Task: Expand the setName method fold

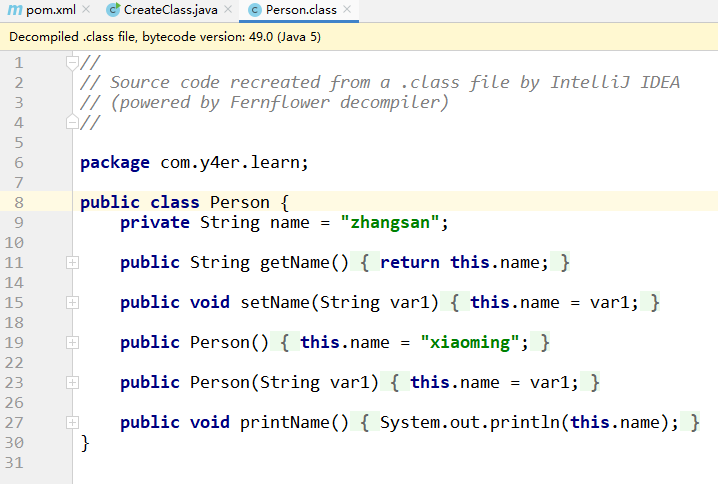Action: point(72,302)
